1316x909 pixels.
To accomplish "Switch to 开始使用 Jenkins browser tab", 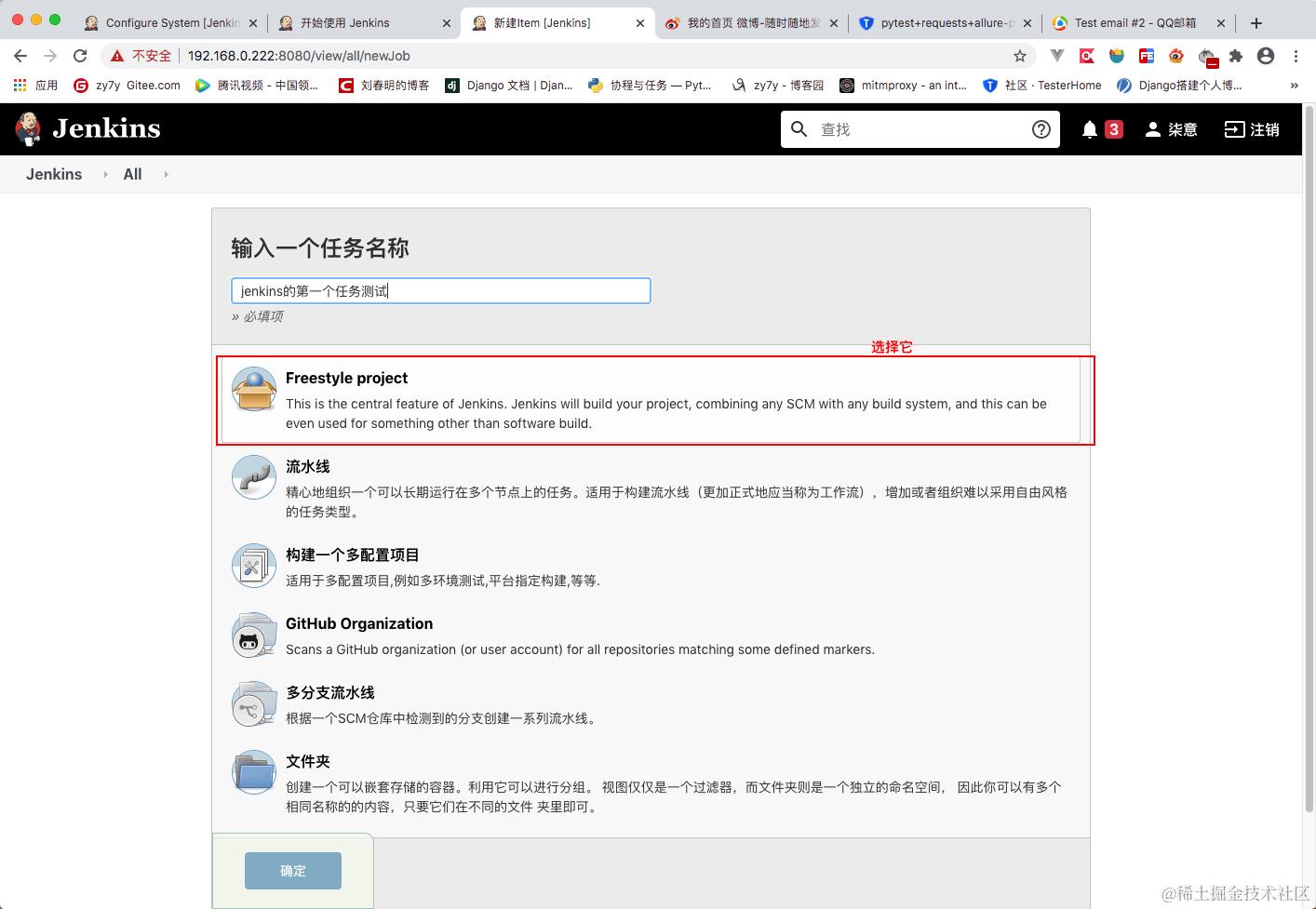I will (363, 22).
